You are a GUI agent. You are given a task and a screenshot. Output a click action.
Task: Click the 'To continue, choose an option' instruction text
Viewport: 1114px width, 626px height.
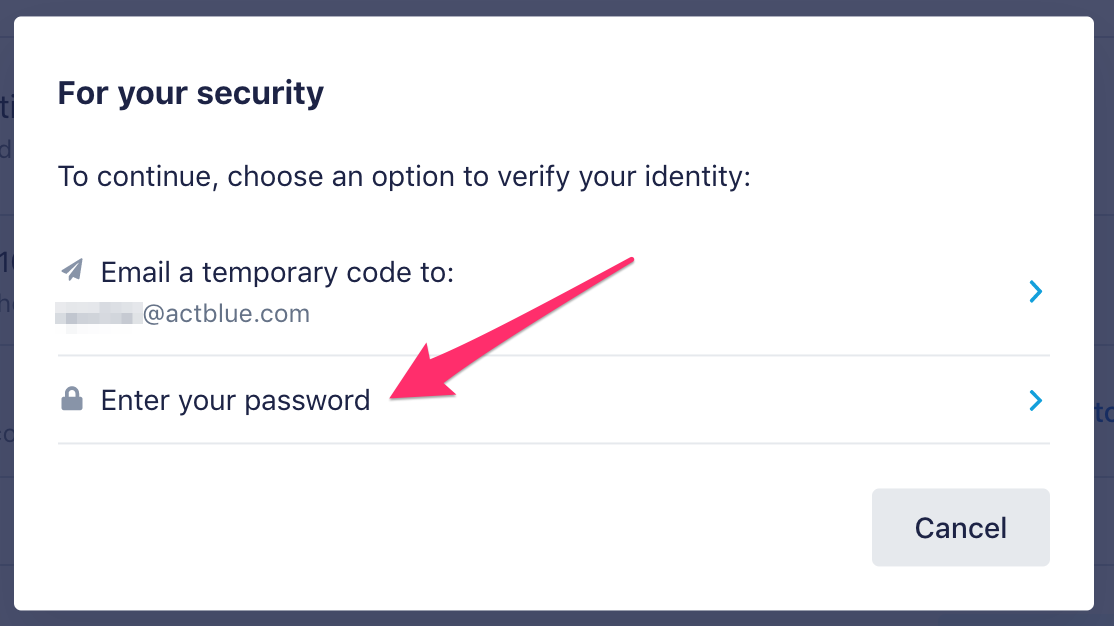click(404, 176)
